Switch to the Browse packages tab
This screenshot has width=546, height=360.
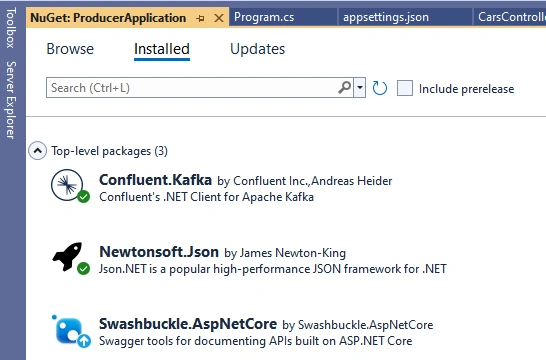70,49
